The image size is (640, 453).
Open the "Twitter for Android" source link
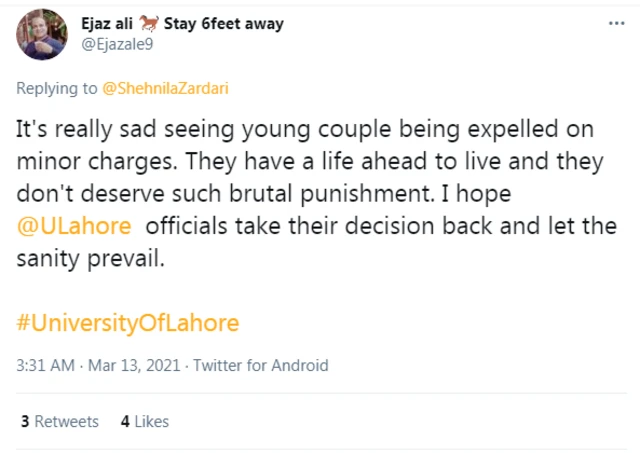pos(260,366)
